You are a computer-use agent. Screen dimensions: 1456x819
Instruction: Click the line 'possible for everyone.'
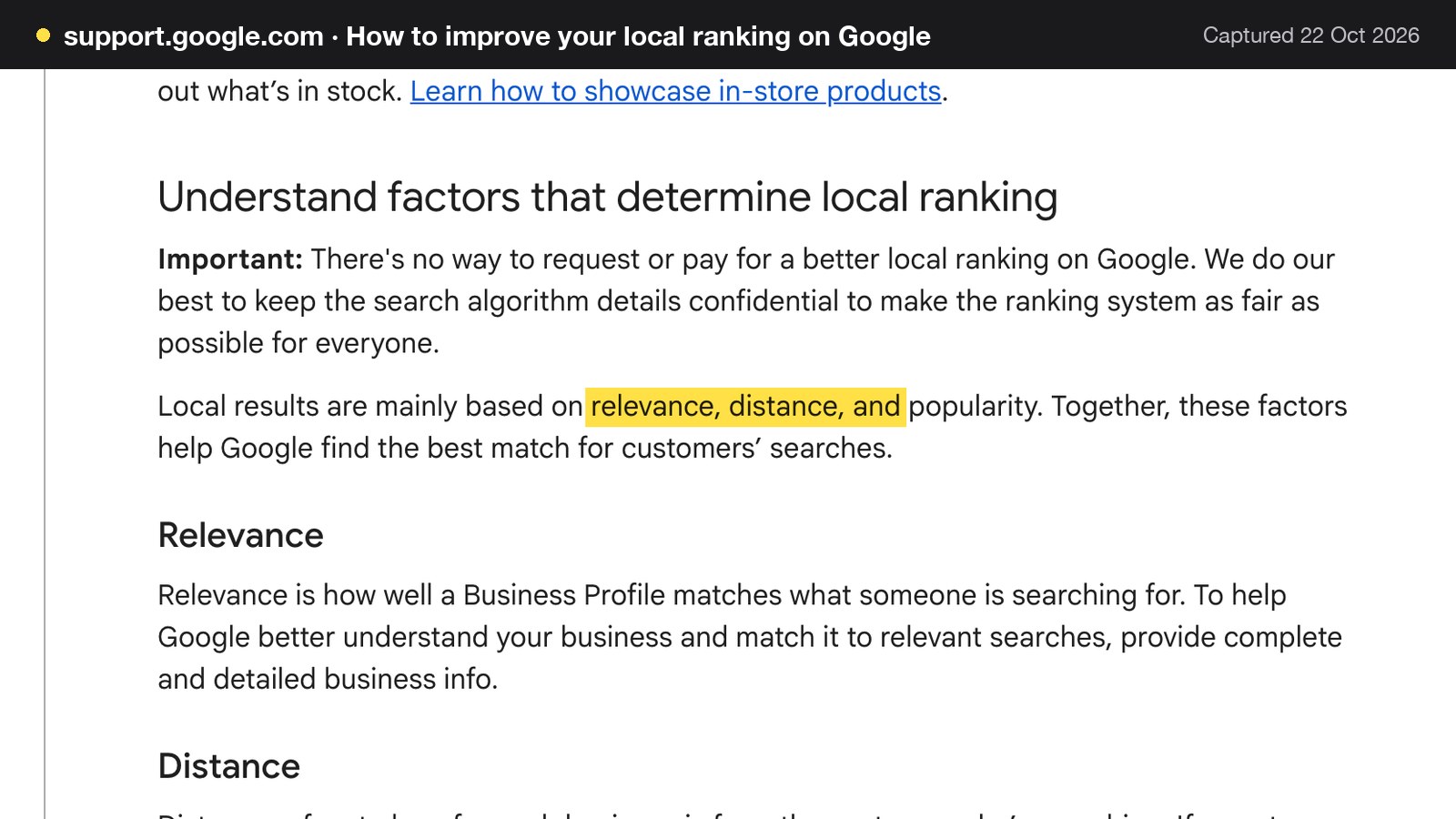point(298,343)
